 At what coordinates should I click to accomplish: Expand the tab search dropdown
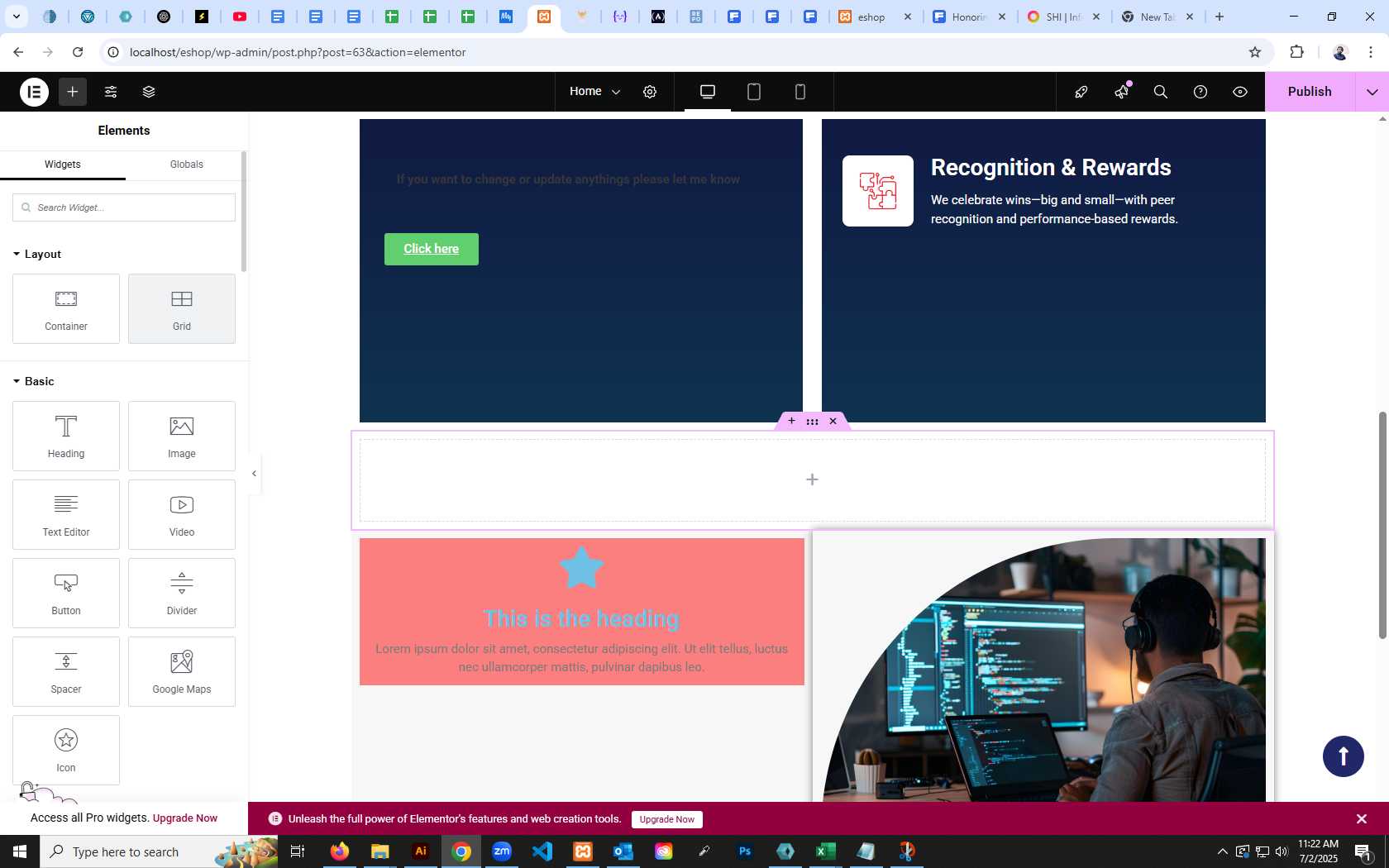[x=16, y=17]
